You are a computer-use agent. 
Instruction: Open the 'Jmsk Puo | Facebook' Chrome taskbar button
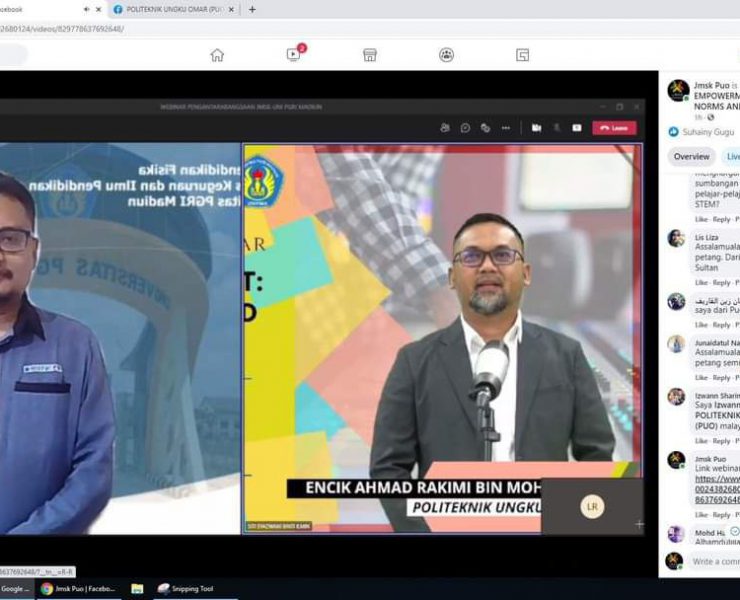coord(78,589)
